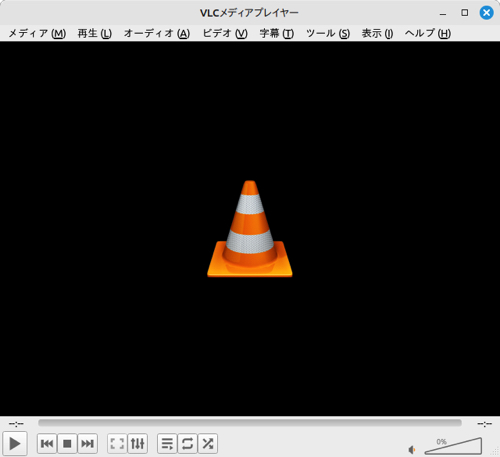Set volume on the triangular volume slider
Screen dimensions: 500x457
[453, 446]
